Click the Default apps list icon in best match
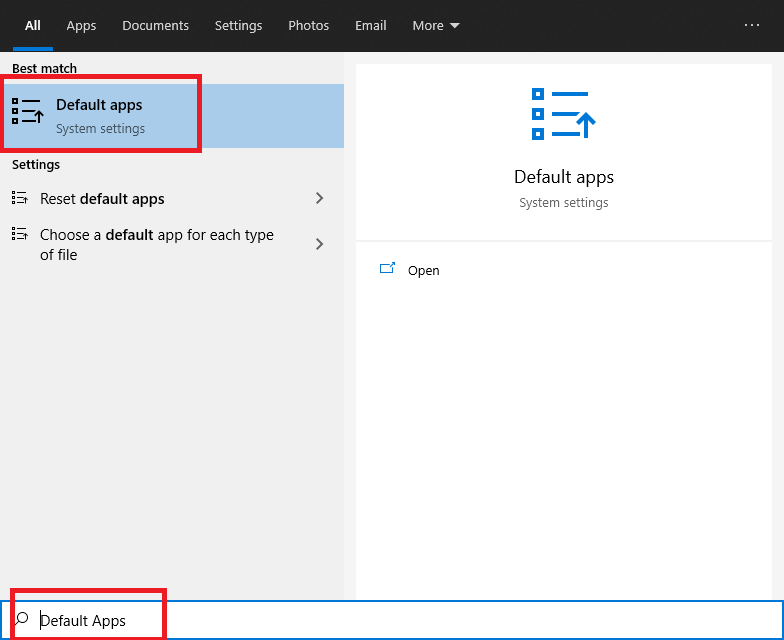 tap(28, 111)
